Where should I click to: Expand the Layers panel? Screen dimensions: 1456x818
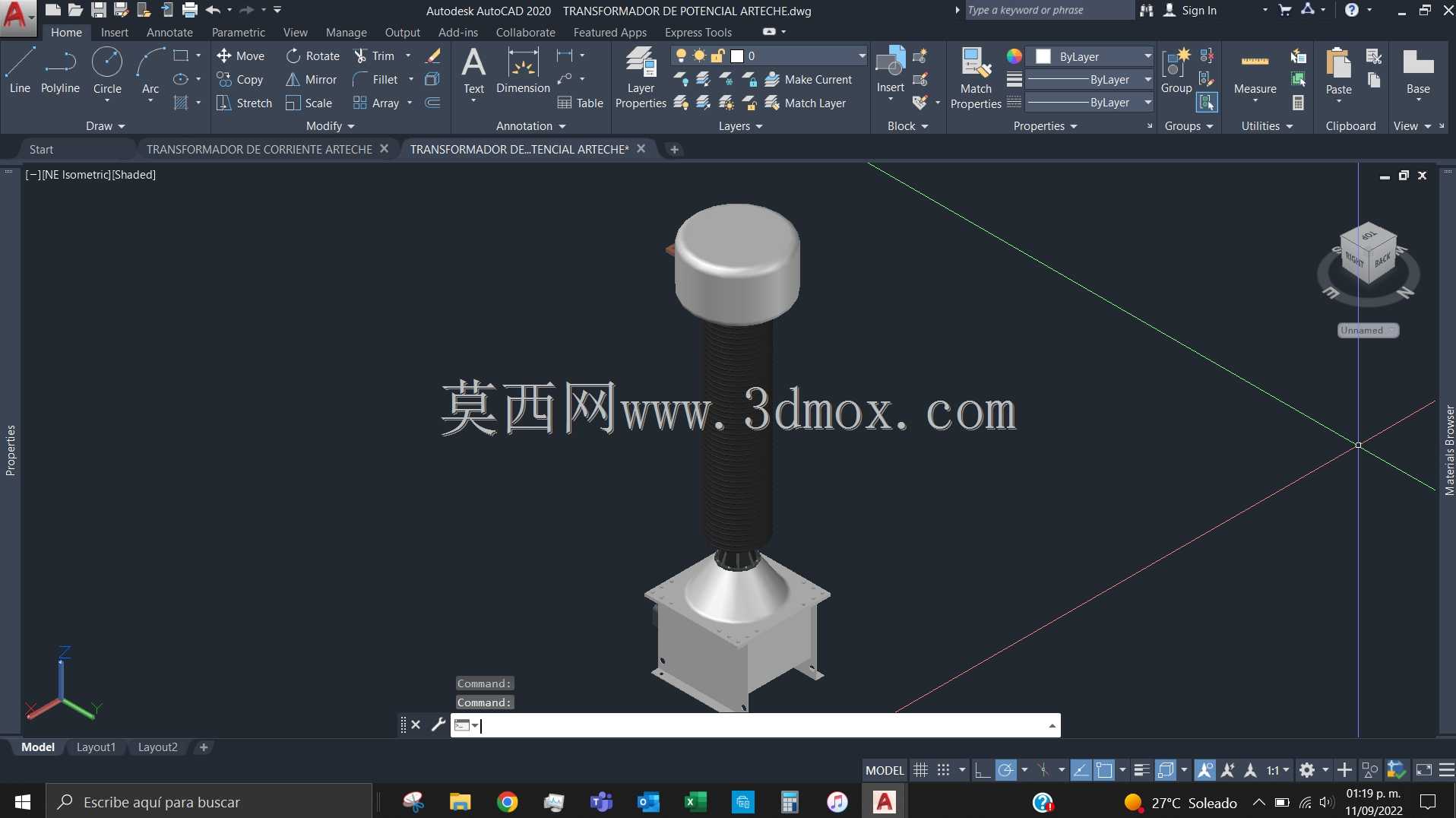tap(740, 125)
